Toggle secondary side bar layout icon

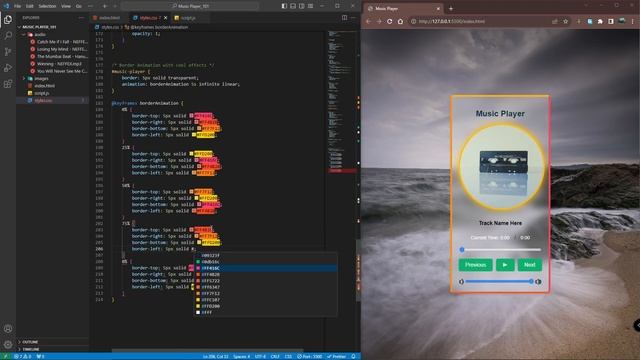[302, 6]
